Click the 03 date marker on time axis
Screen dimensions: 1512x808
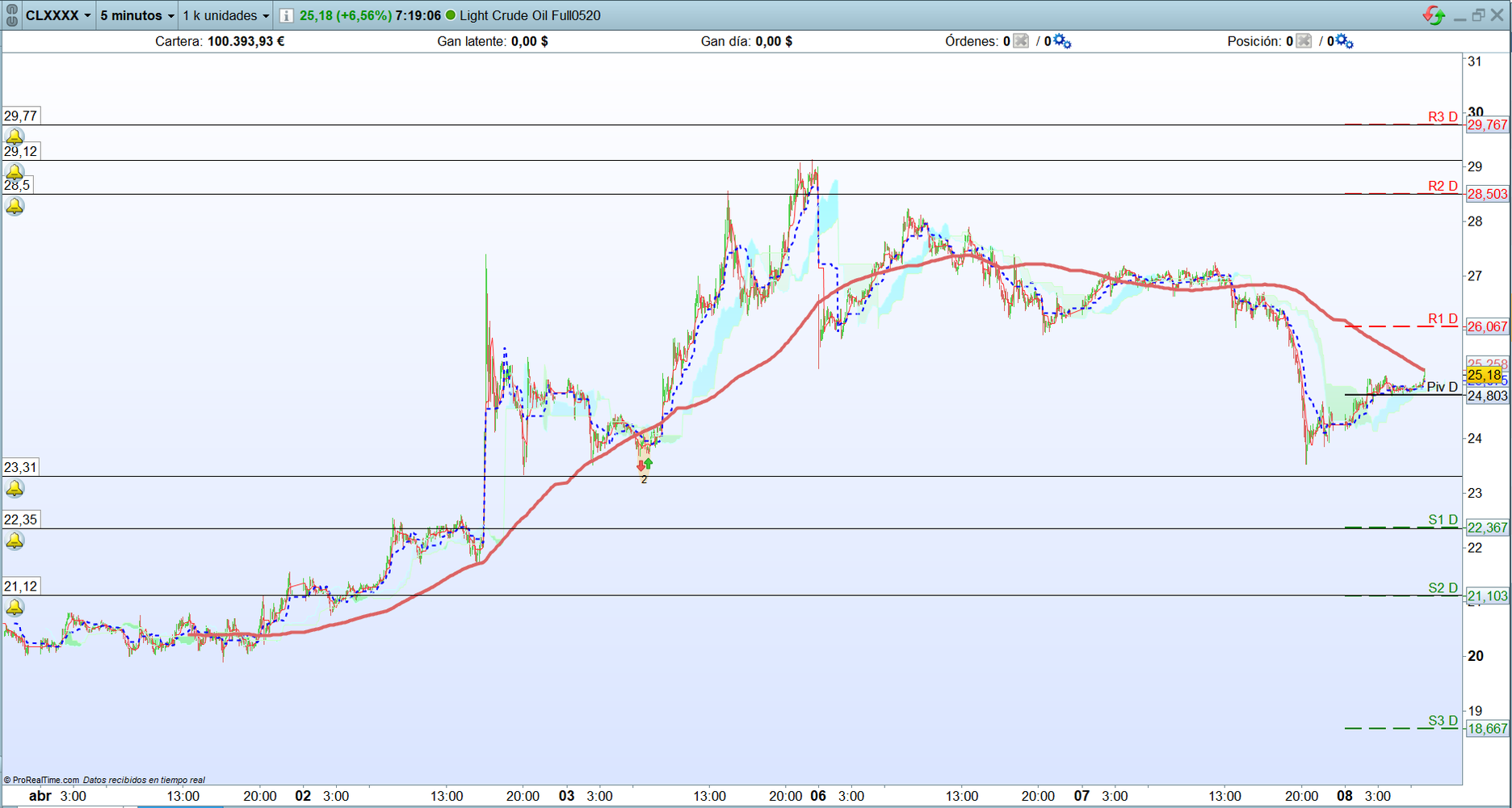point(567,796)
